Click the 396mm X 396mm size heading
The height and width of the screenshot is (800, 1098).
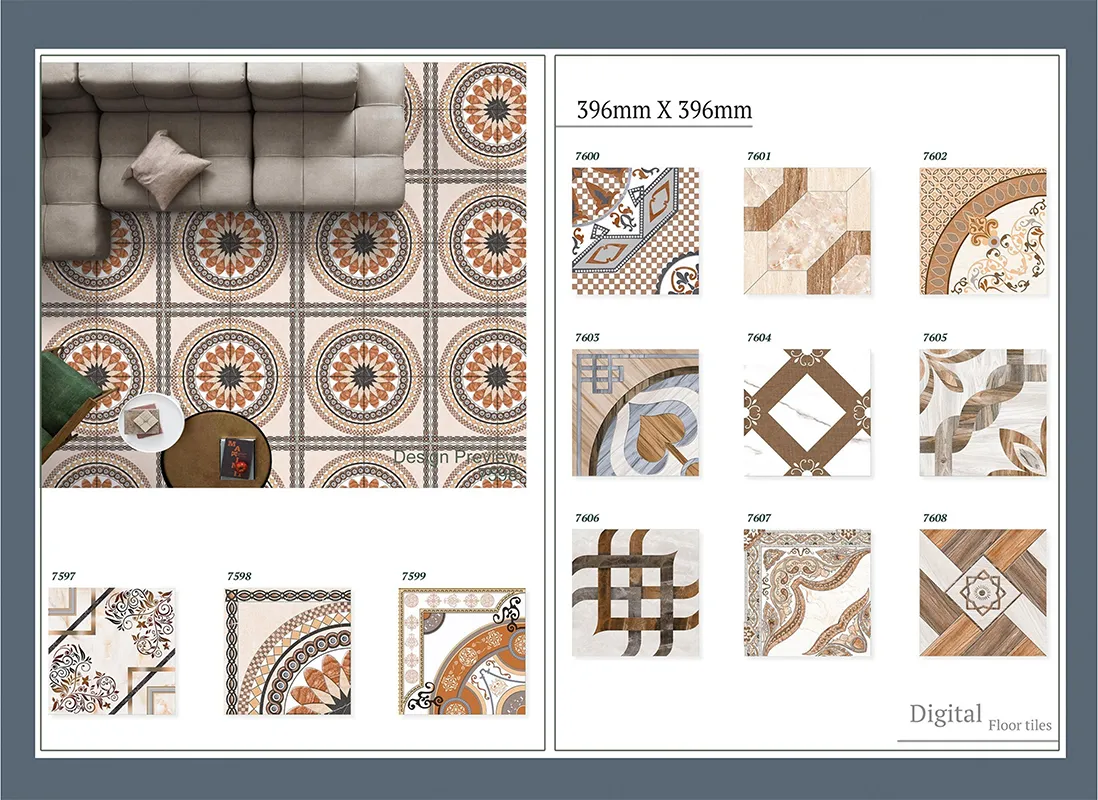[664, 110]
